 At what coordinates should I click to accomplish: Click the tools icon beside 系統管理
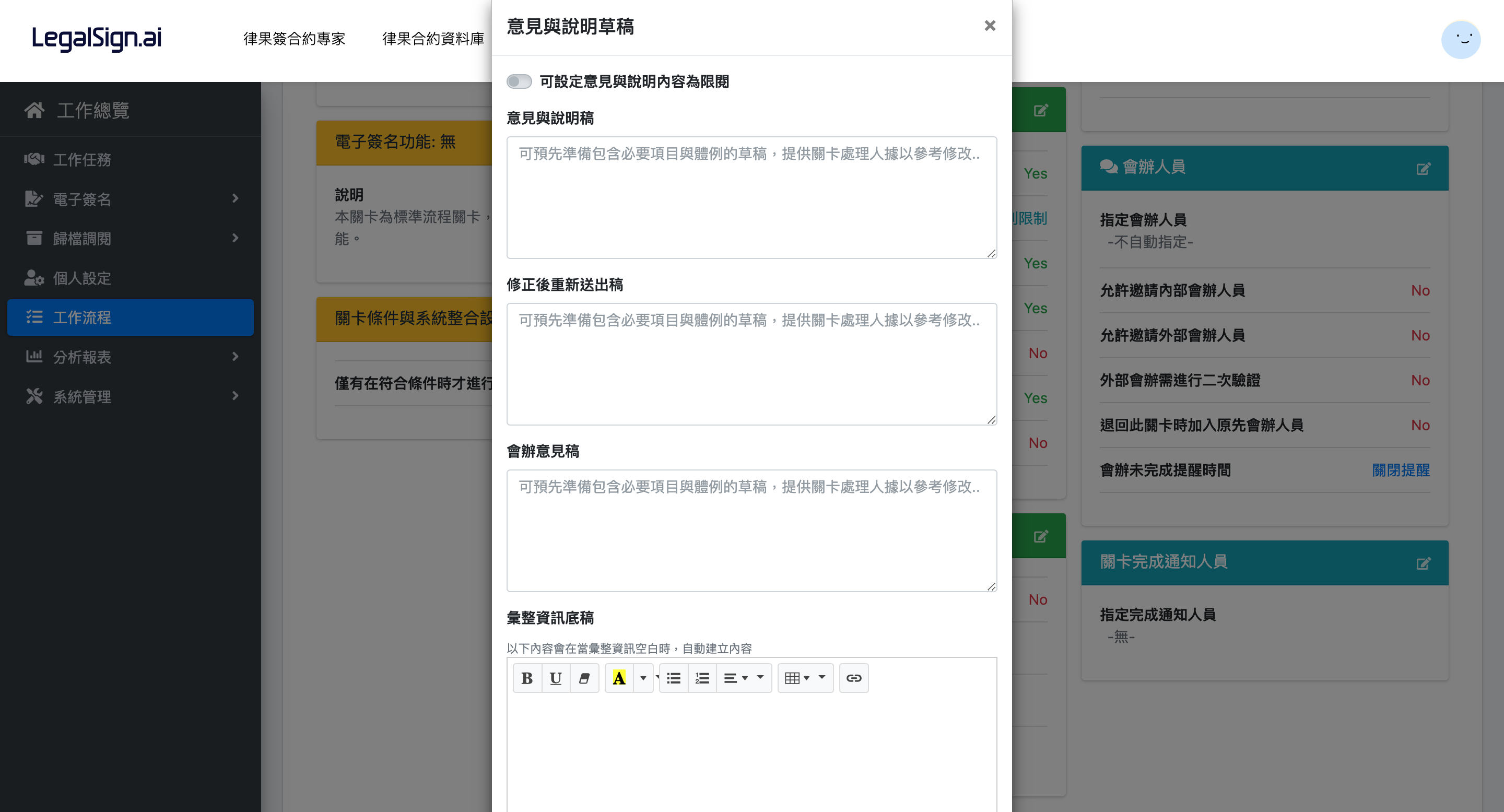(x=34, y=396)
